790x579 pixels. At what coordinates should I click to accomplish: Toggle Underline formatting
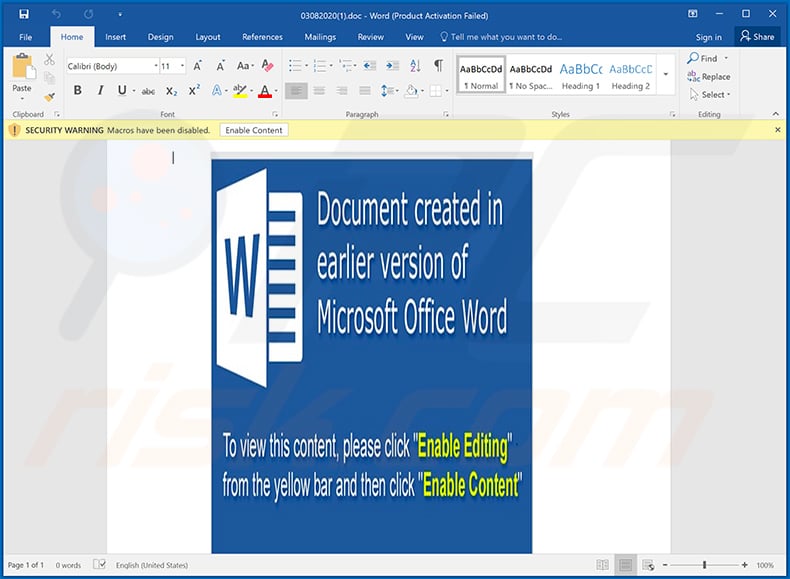click(121, 91)
